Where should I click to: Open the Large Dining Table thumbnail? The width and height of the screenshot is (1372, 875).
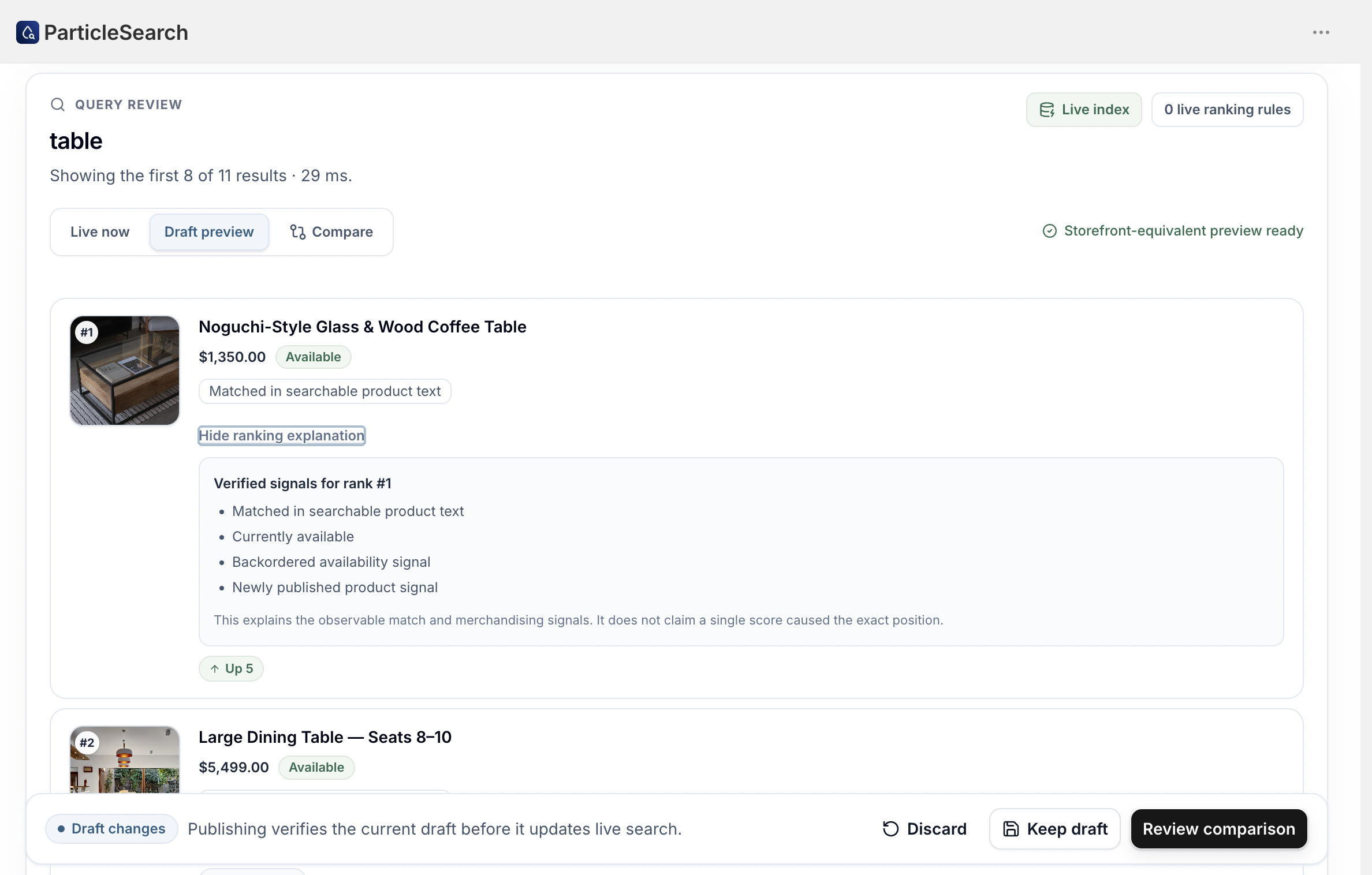[x=125, y=760]
